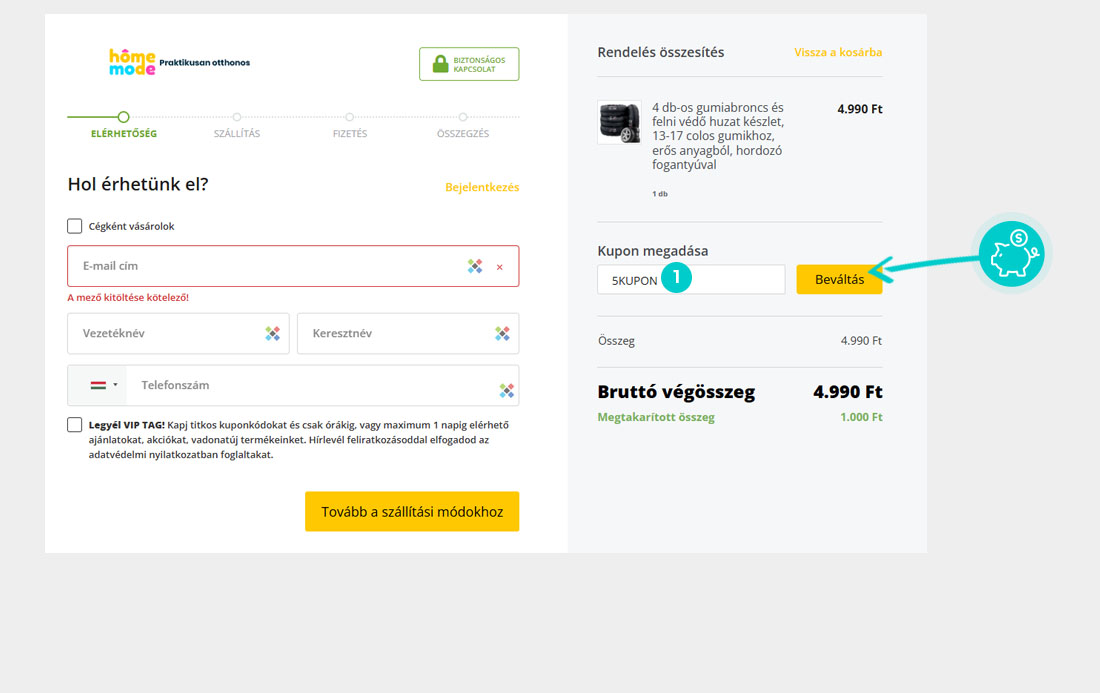Click the Vissza a kosárba link
This screenshot has height=693, width=1100.
pos(838,52)
